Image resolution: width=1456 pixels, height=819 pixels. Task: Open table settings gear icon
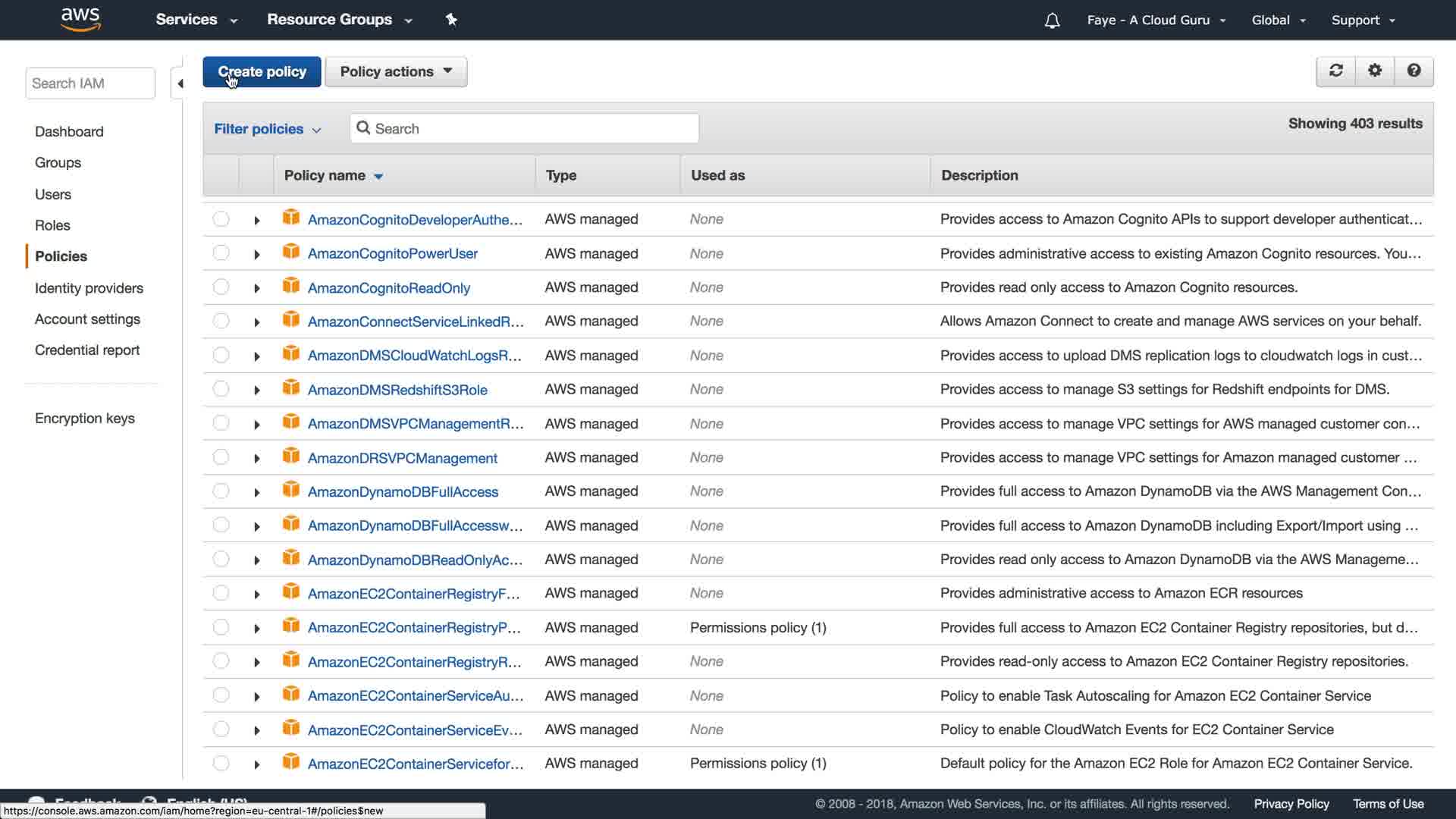point(1375,71)
